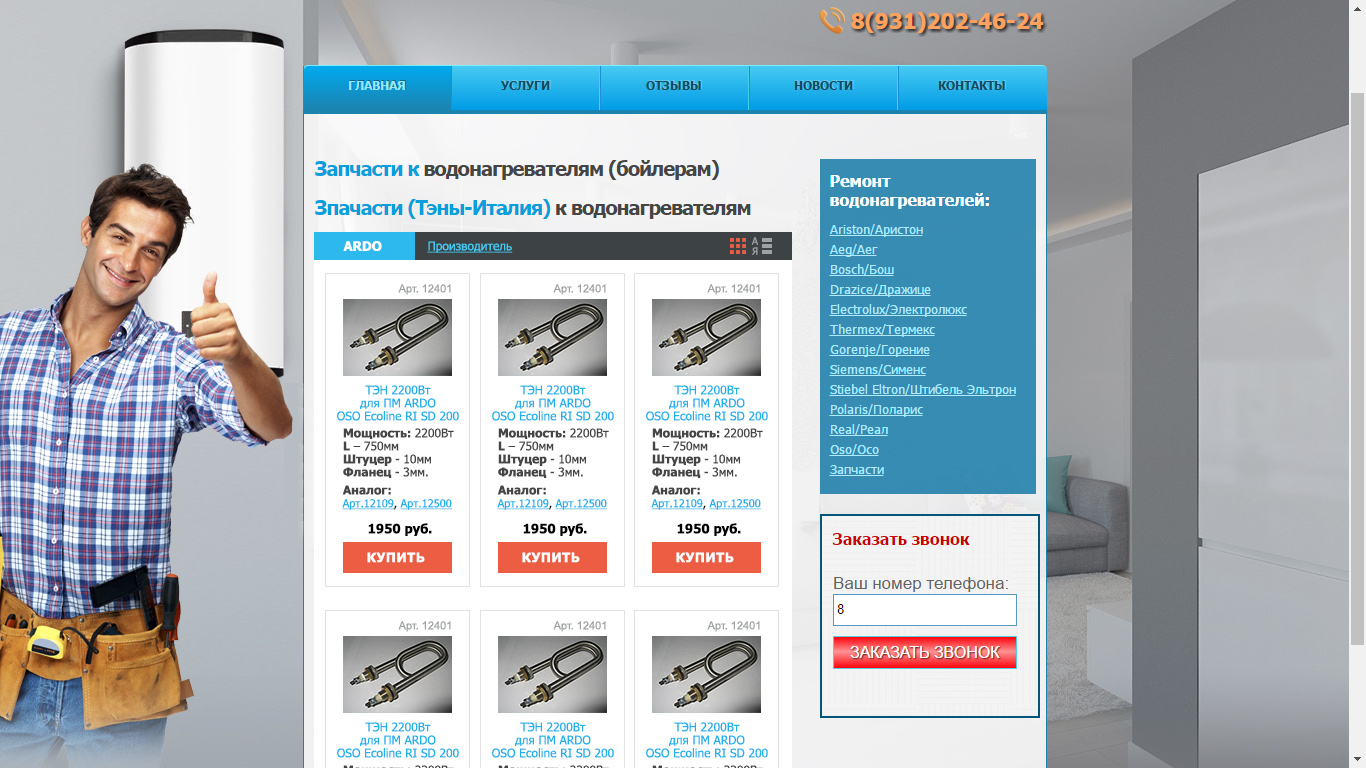Follow the Oso/Осо link
The width and height of the screenshot is (1366, 768).
854,450
